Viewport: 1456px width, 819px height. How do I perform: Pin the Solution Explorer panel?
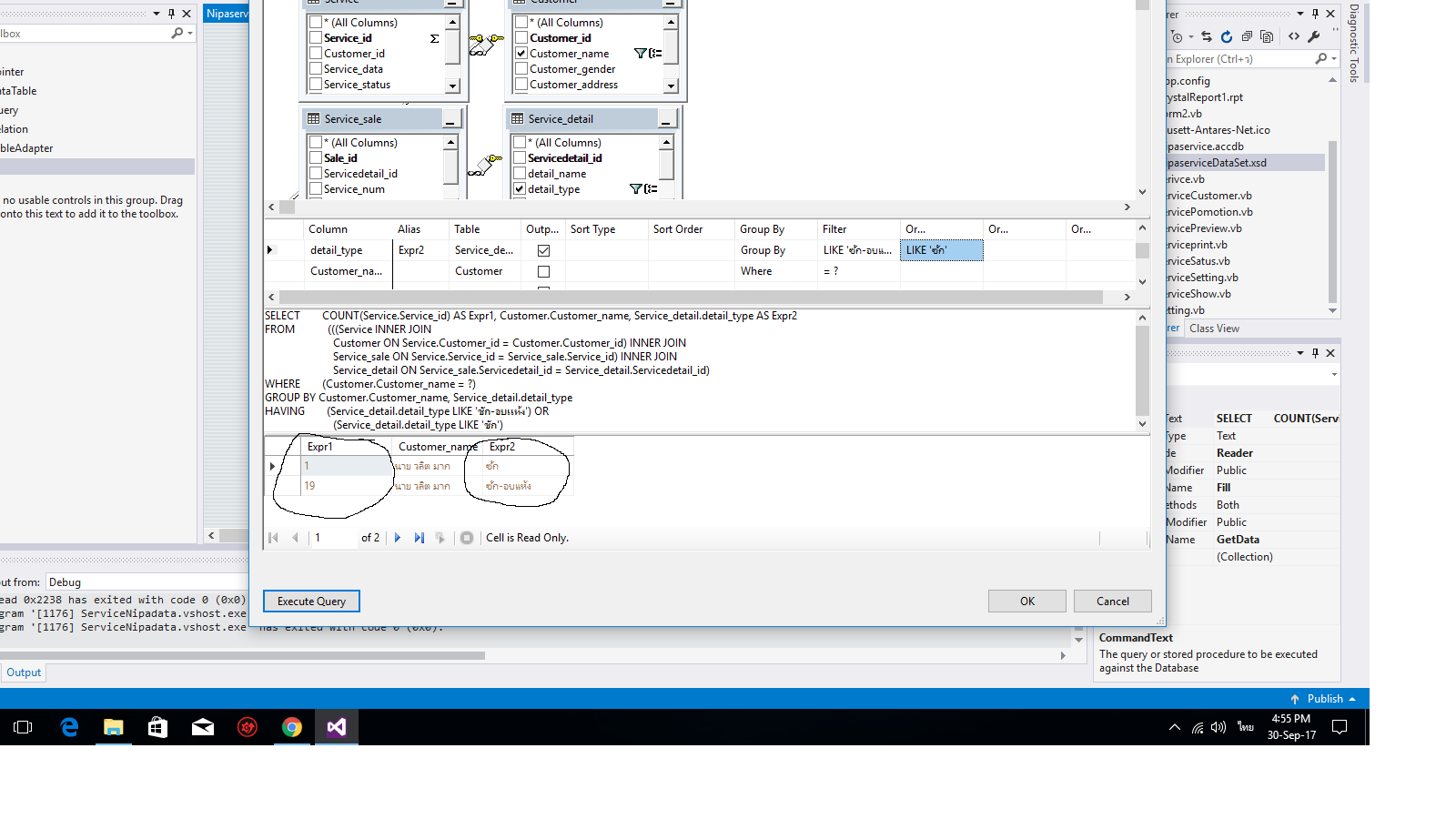(1315, 14)
